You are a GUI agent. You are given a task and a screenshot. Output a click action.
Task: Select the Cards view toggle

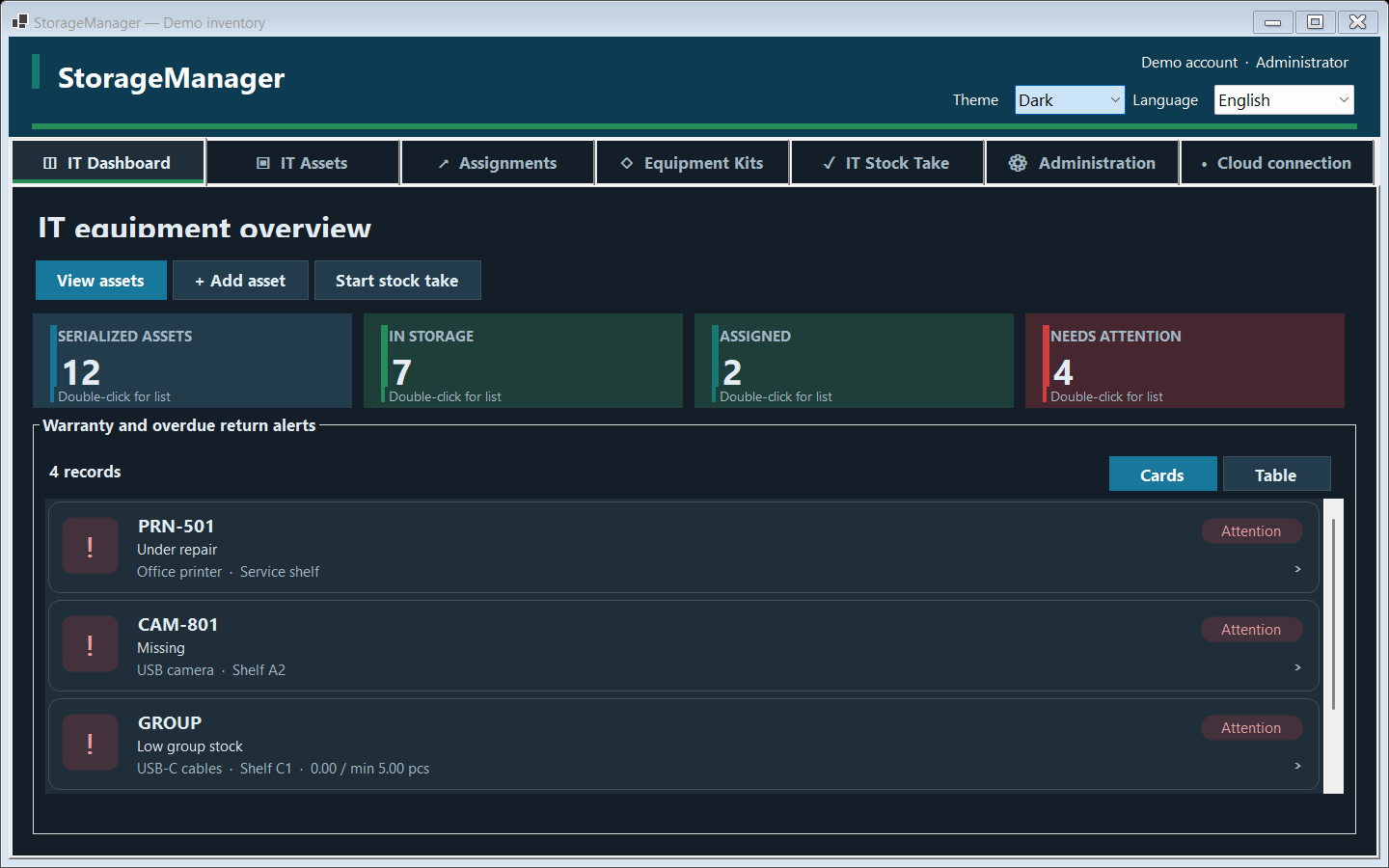click(1162, 475)
